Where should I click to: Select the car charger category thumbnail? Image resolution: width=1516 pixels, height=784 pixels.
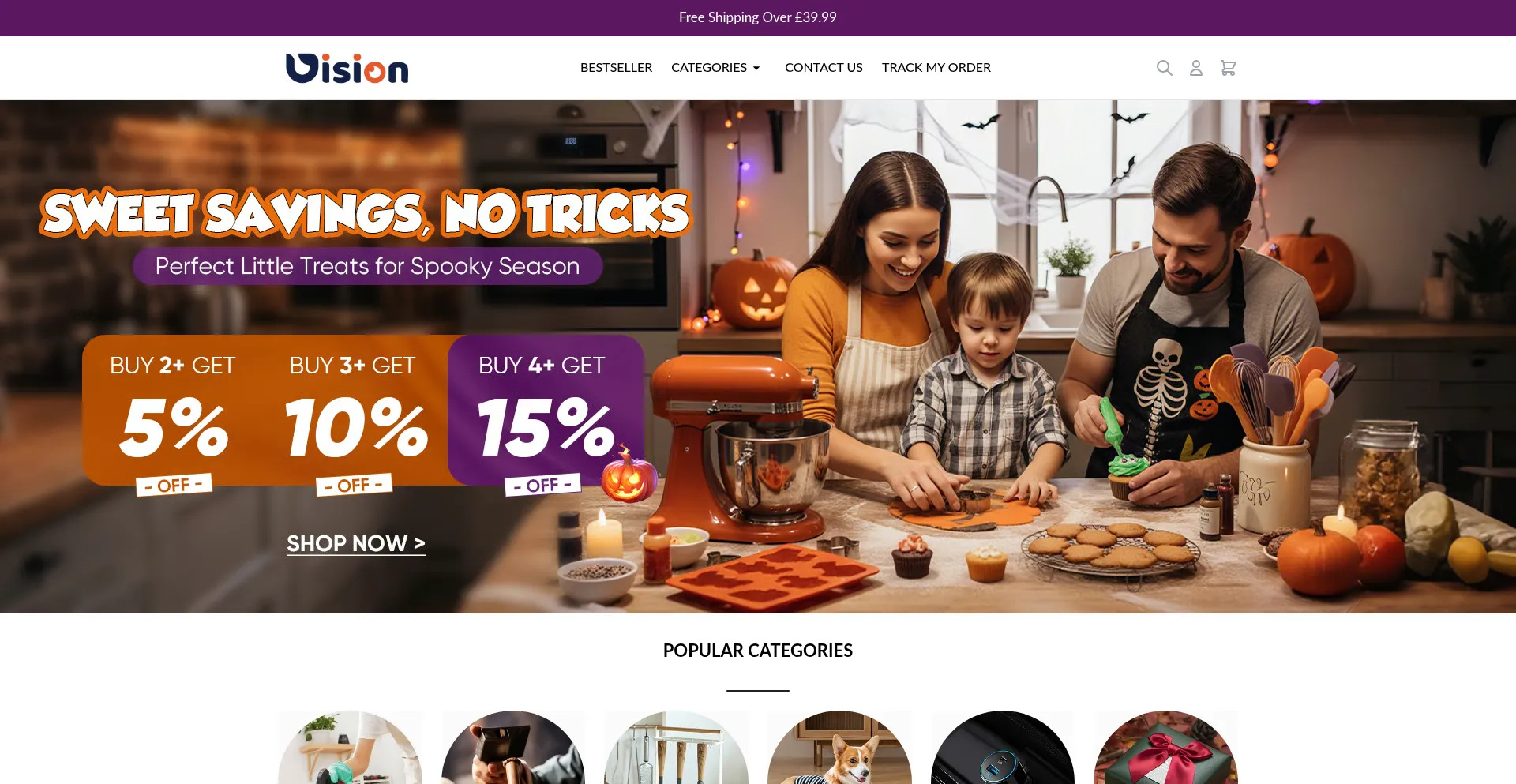point(1003,747)
